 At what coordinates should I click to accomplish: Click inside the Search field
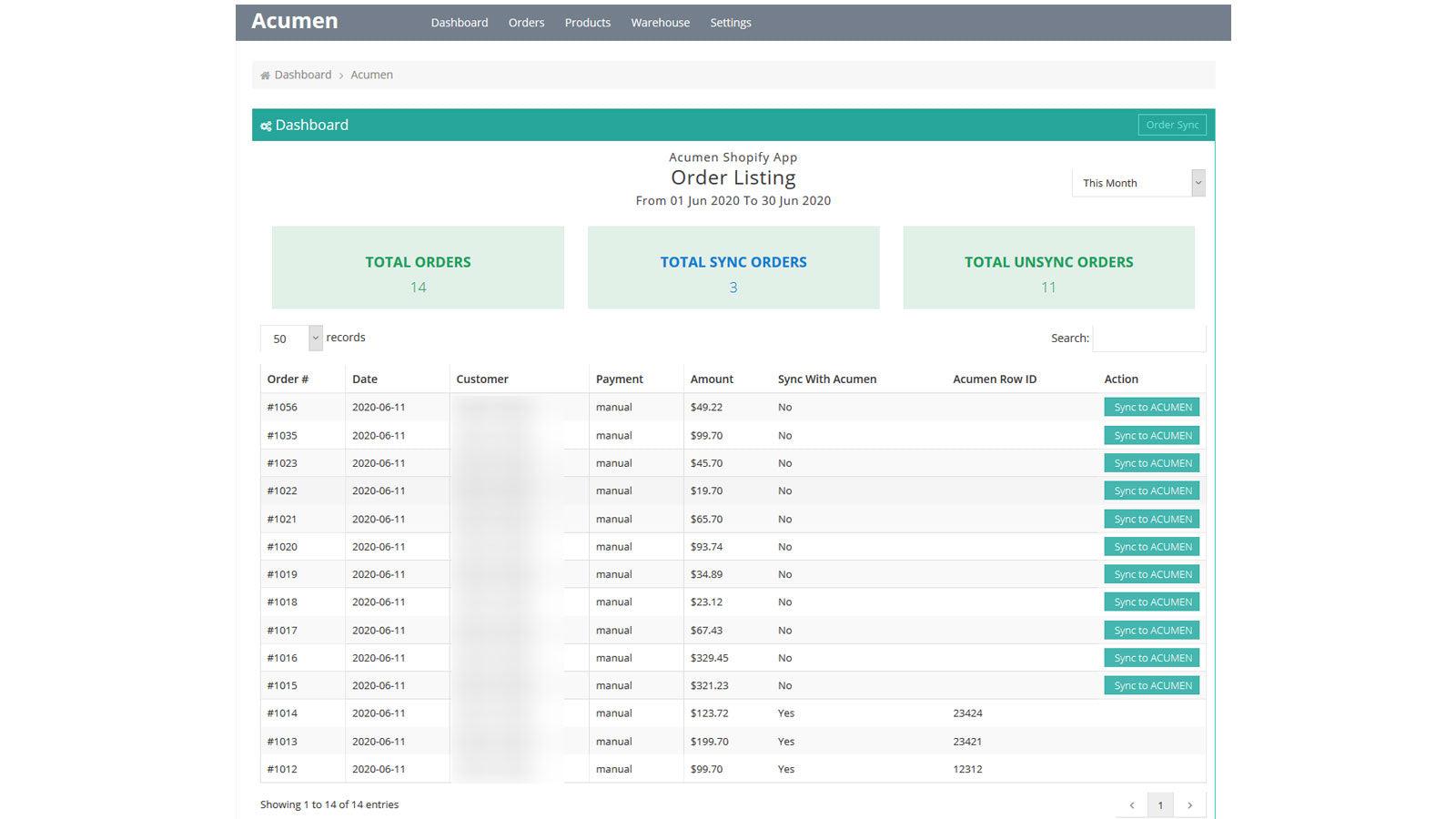click(1148, 338)
